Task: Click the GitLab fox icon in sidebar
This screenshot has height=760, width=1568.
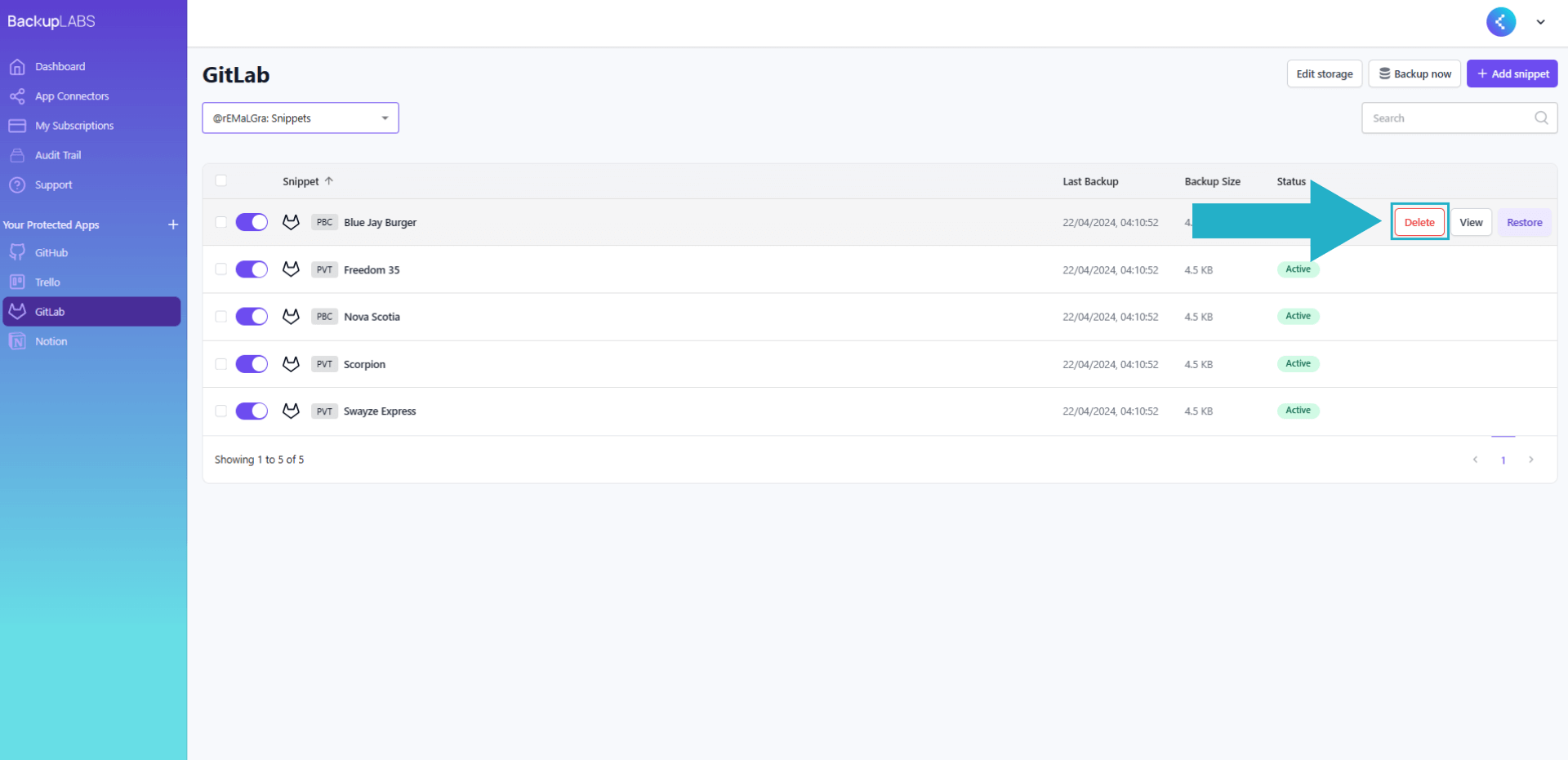Action: pos(17,311)
